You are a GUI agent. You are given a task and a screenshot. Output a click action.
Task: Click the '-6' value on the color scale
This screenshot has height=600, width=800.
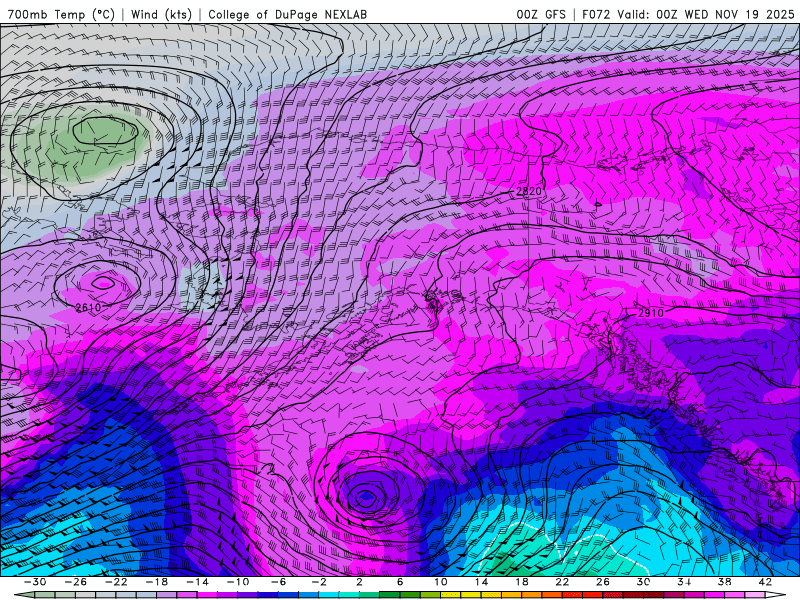point(279,582)
